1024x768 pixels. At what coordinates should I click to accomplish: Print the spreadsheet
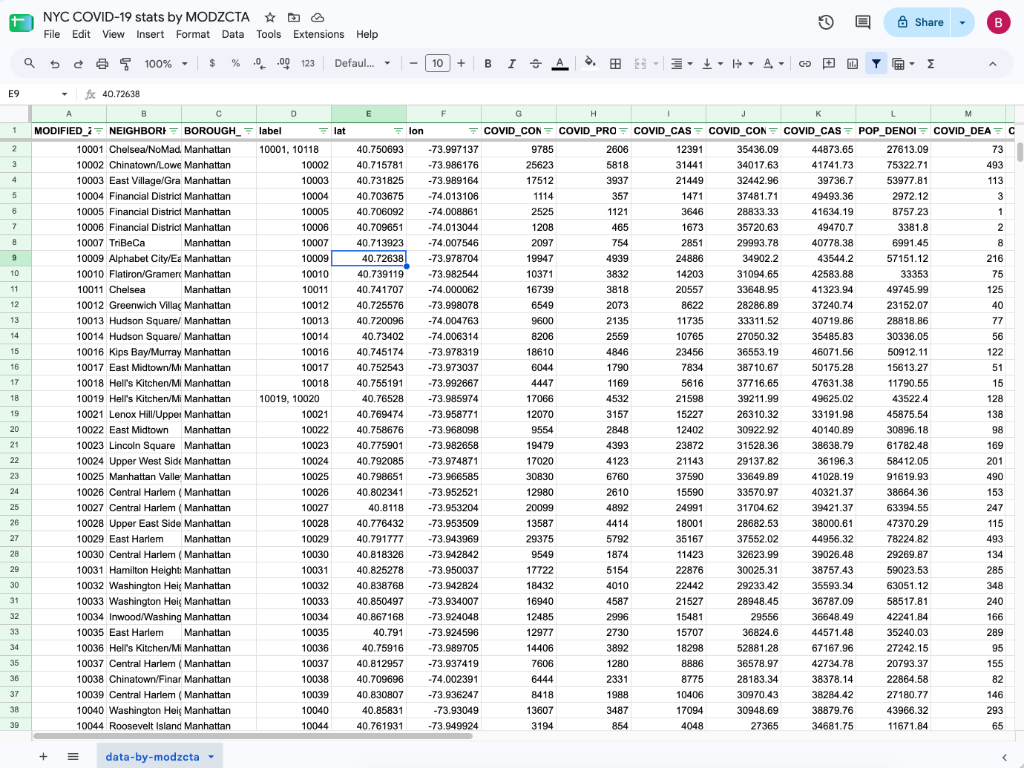click(102, 63)
